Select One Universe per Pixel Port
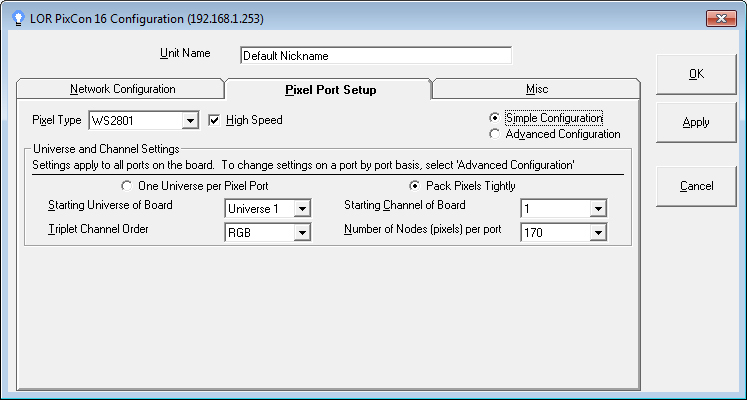Viewport: 747px width, 400px height. [126, 186]
